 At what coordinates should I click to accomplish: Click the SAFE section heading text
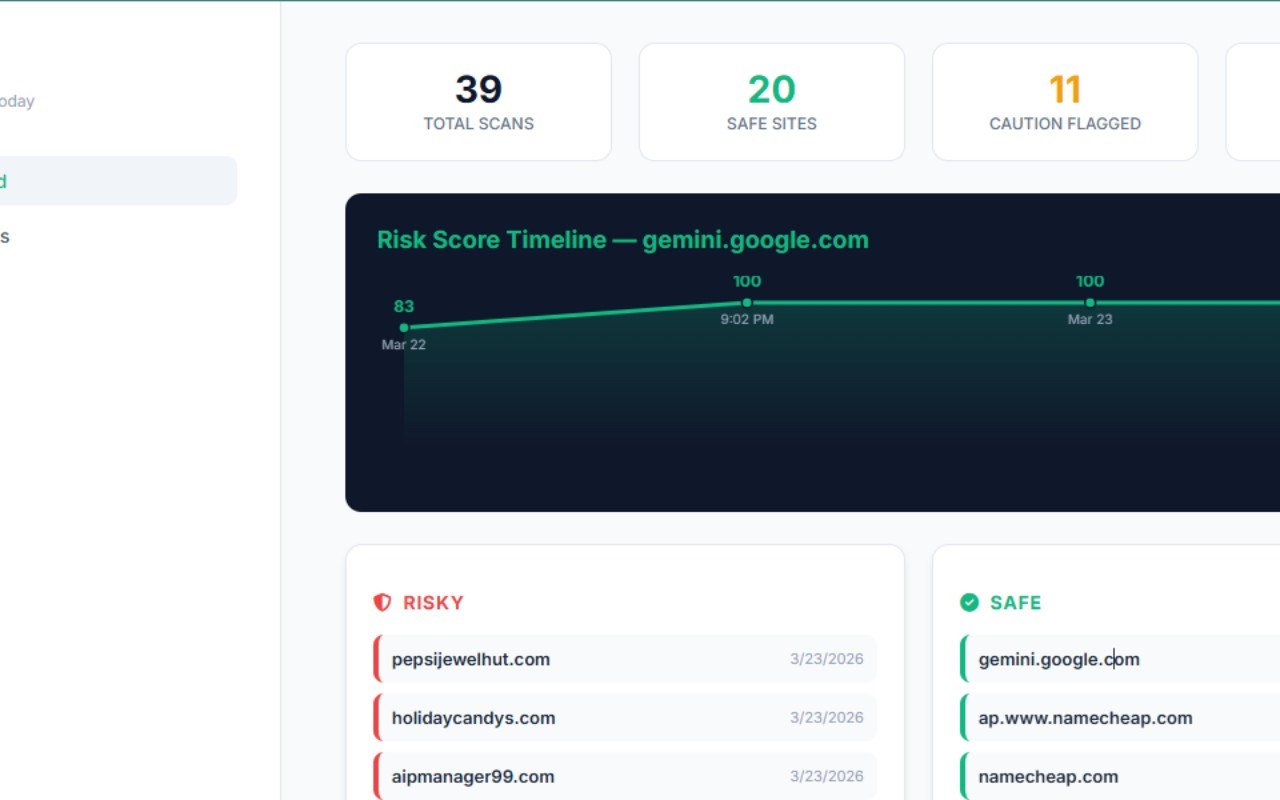tap(1016, 603)
